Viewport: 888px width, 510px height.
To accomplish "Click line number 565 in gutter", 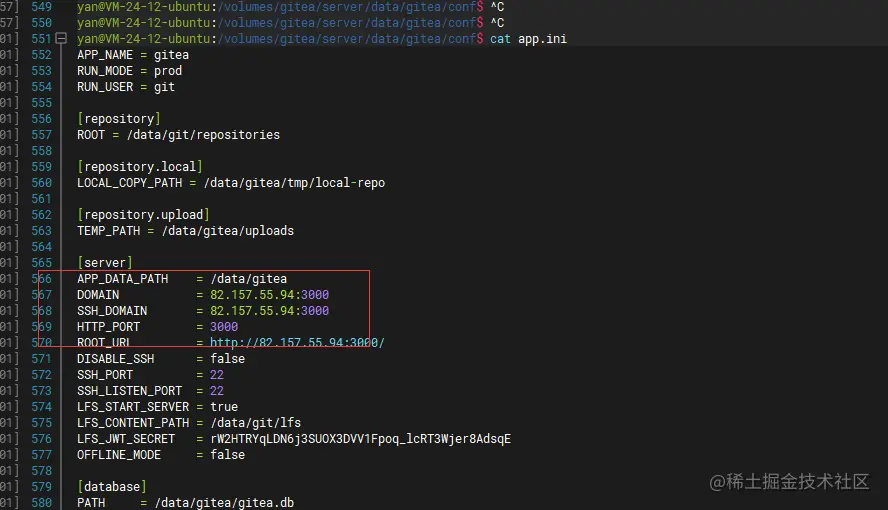I will click(41, 263).
